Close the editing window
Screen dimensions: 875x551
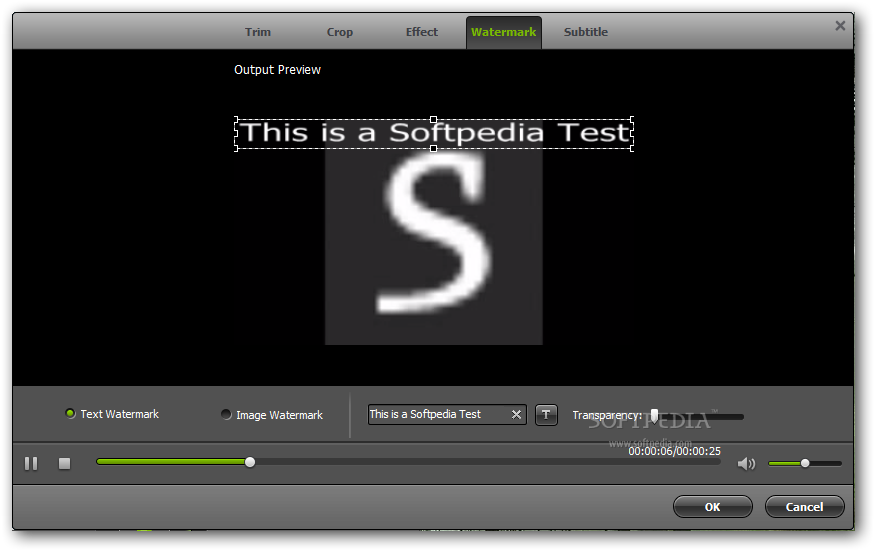point(840,26)
